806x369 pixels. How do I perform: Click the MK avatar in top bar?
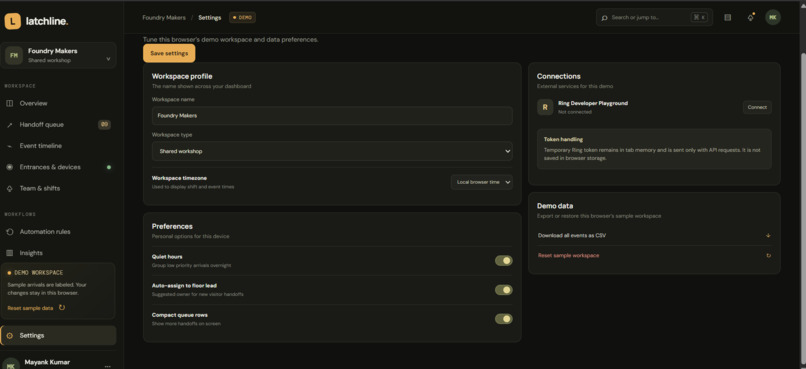773,17
